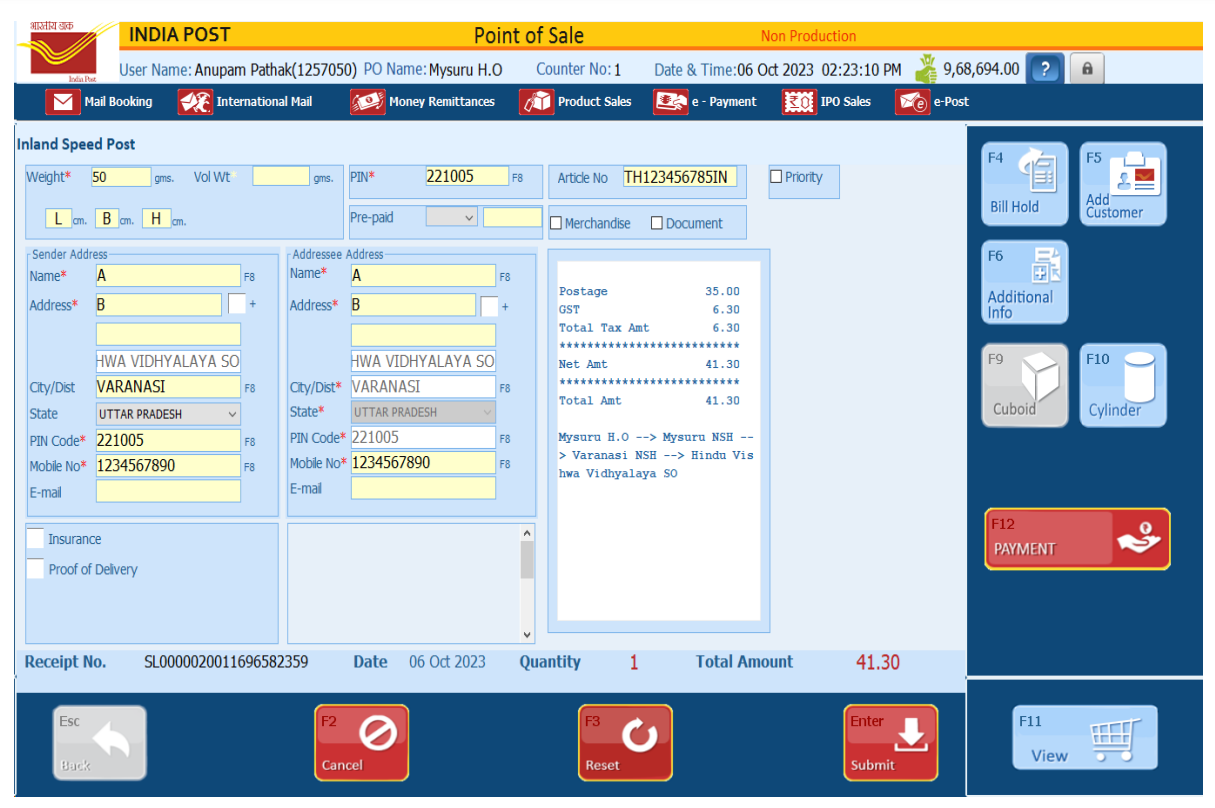
Task: Click F8 next to the top PIN field
Action: coord(517,179)
